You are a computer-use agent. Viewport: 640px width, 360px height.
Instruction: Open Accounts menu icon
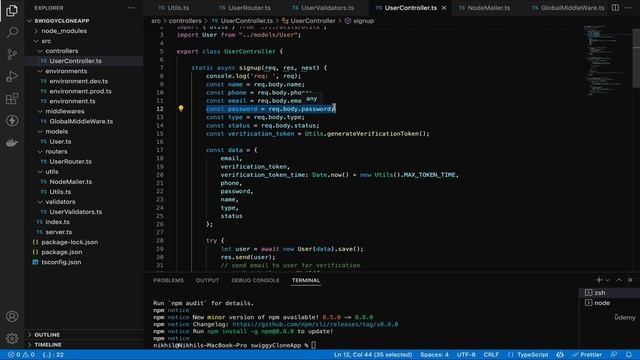[x=12, y=316]
